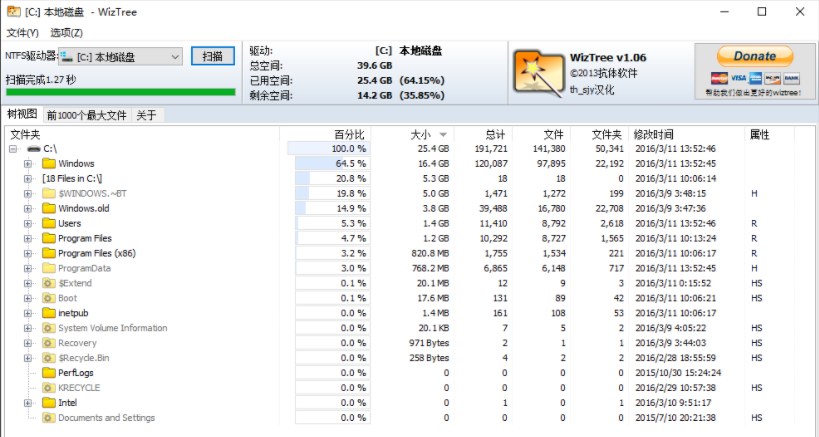Click the 39,488 total count value
The height and width of the screenshot is (437, 819).
point(493,208)
